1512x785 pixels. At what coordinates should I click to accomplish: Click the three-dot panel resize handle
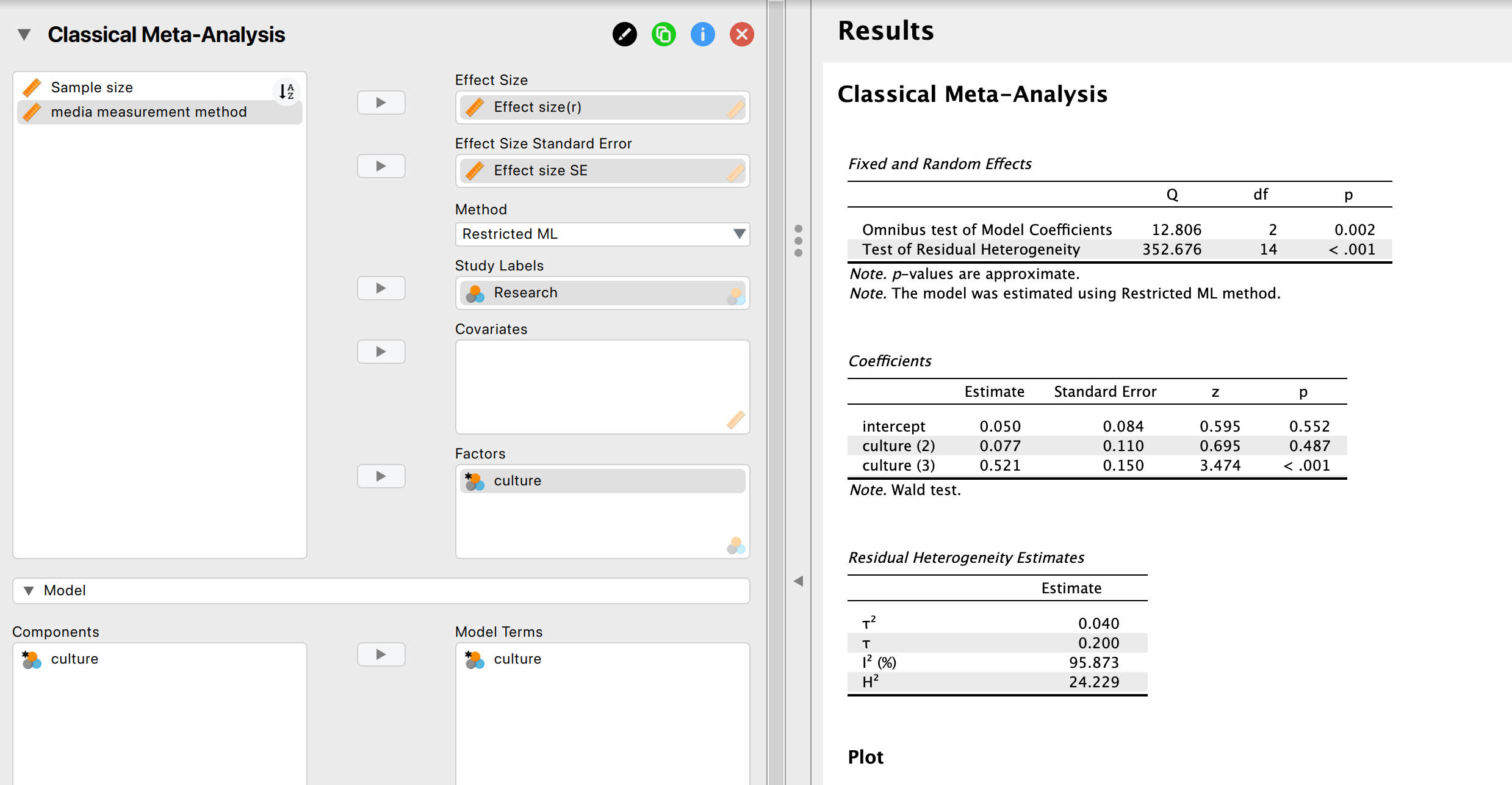point(798,241)
